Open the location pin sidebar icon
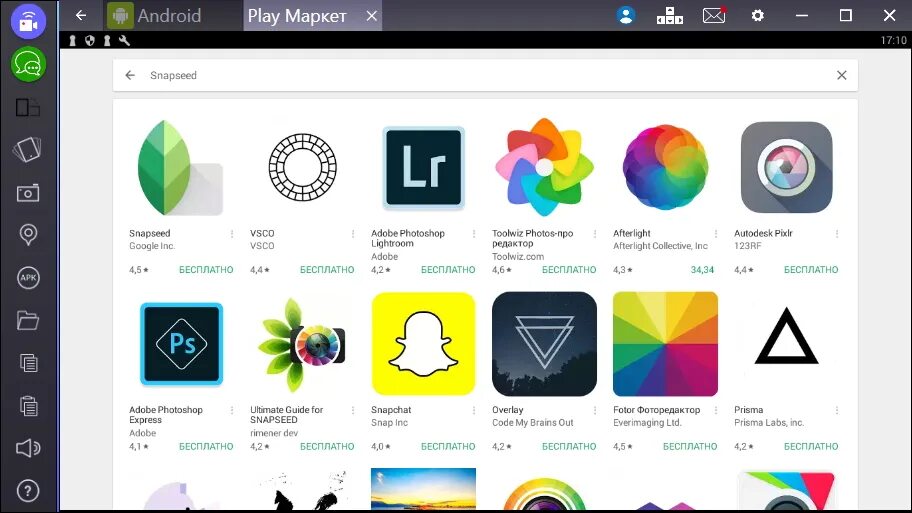The height and width of the screenshot is (513, 912). [28, 235]
